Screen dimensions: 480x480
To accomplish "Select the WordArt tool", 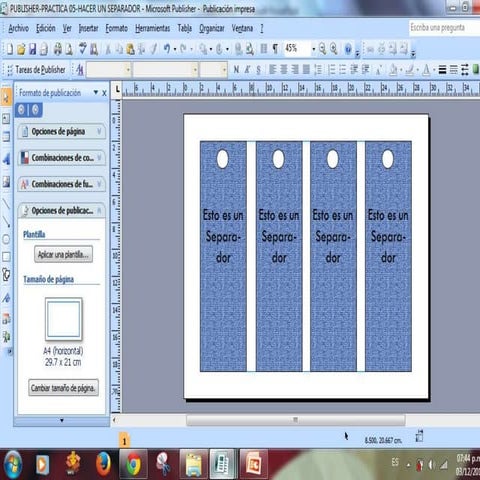I will 6,159.
